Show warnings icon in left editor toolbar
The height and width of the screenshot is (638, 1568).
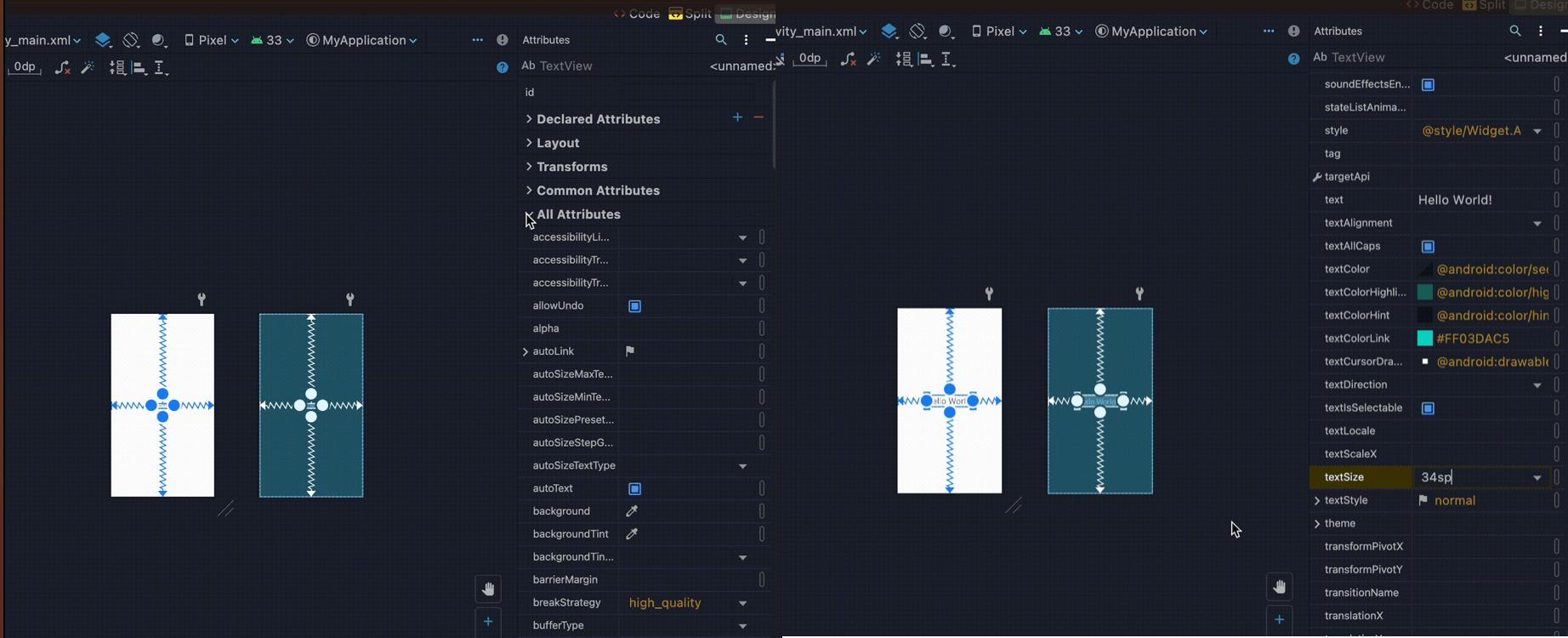(503, 40)
